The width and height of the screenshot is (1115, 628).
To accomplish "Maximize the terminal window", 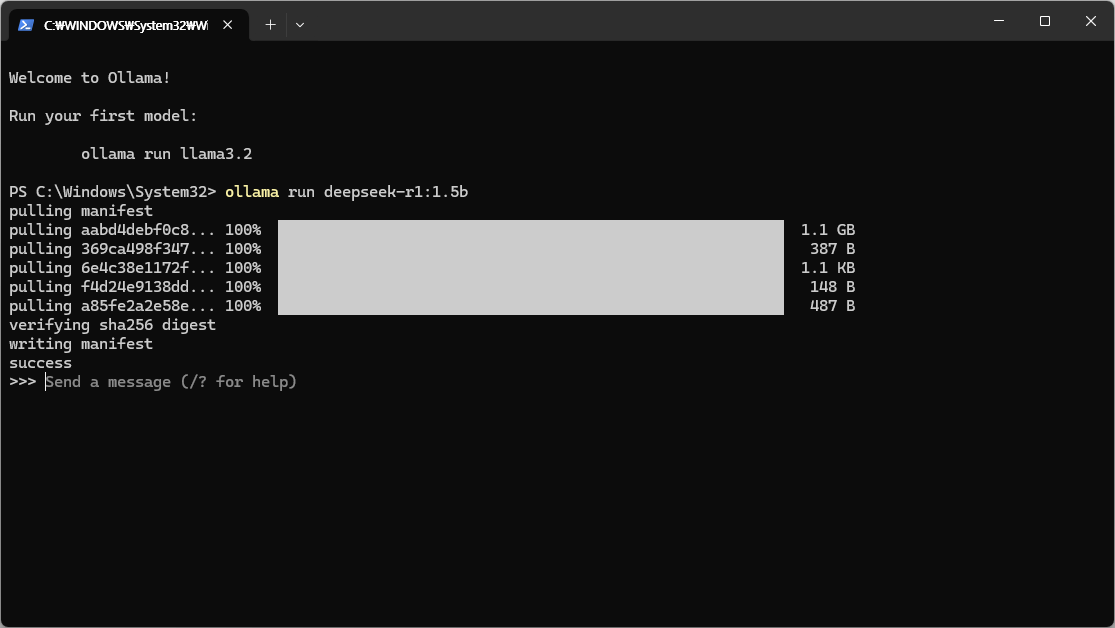I will pyautogui.click(x=1045, y=21).
